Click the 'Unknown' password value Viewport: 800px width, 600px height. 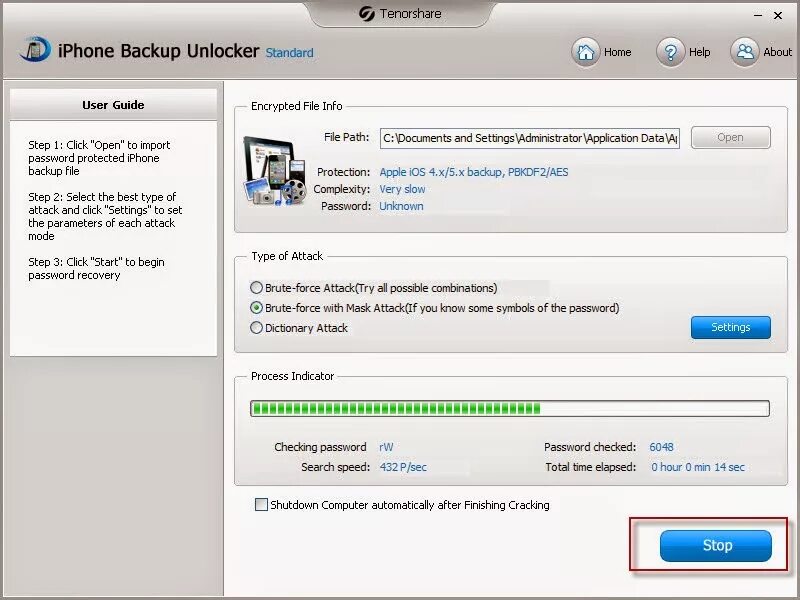coord(401,206)
